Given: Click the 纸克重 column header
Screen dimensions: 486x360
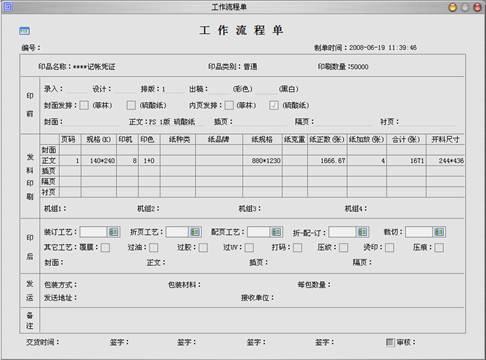Looking at the screenshot, I should click(x=295, y=139).
